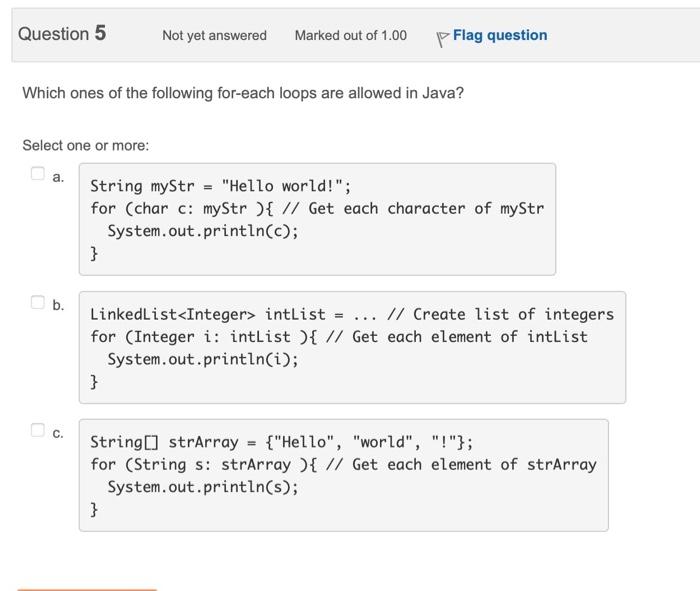Click the 'Marked out of 1.00' text

(x=351, y=35)
